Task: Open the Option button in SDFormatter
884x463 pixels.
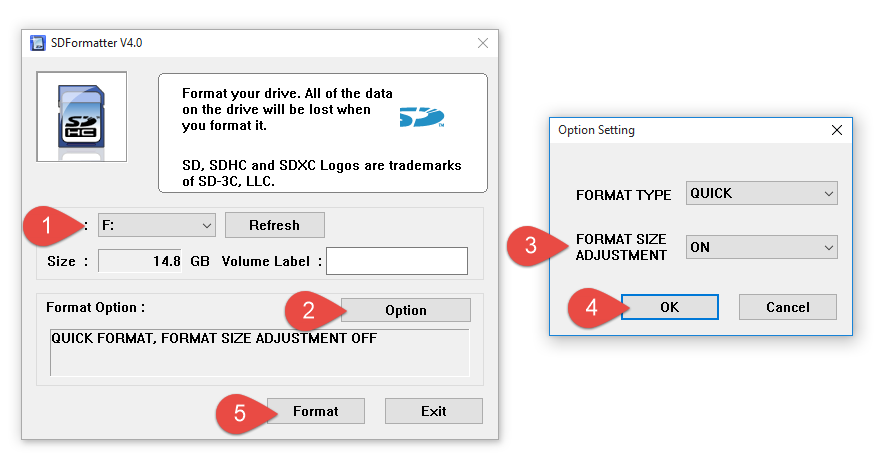Action: (x=406, y=310)
